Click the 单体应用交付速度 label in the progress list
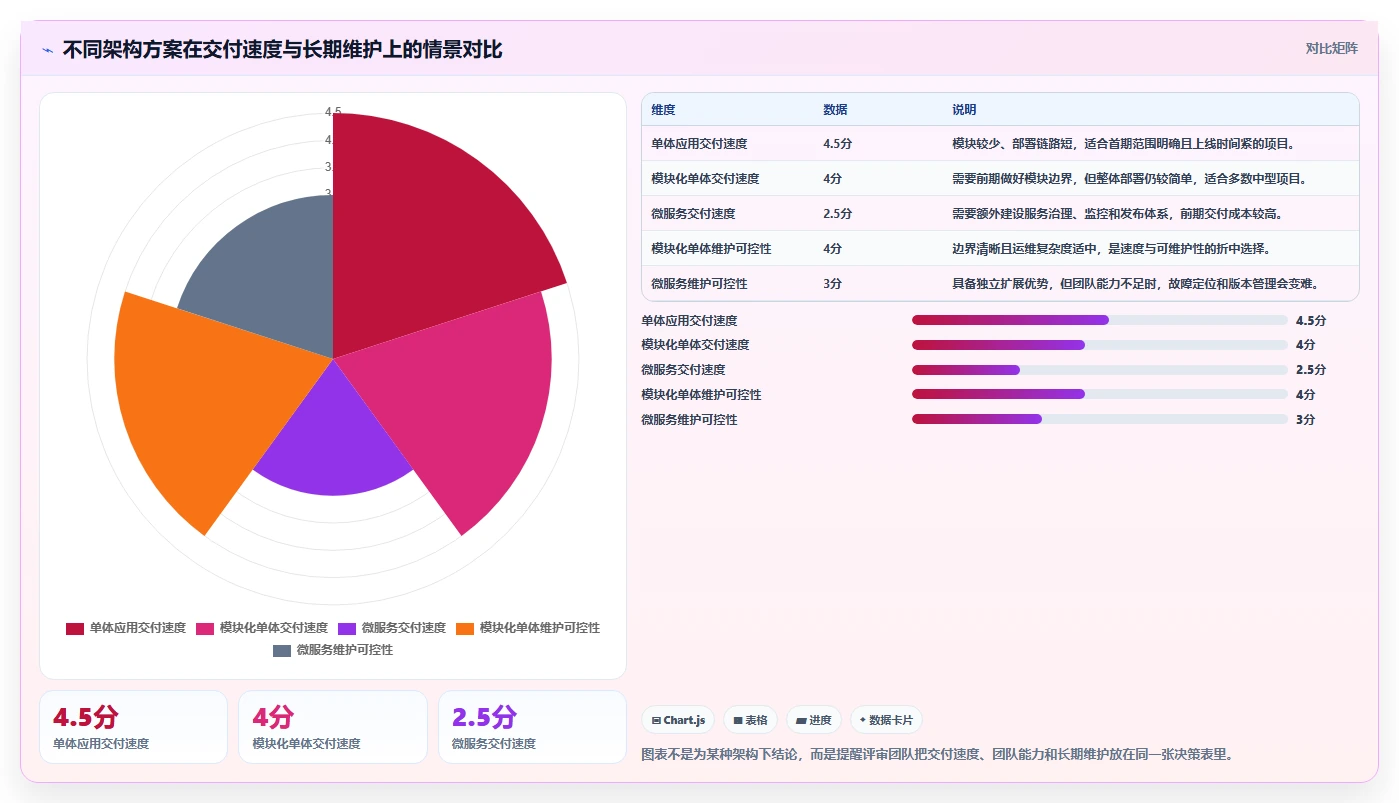 point(689,321)
